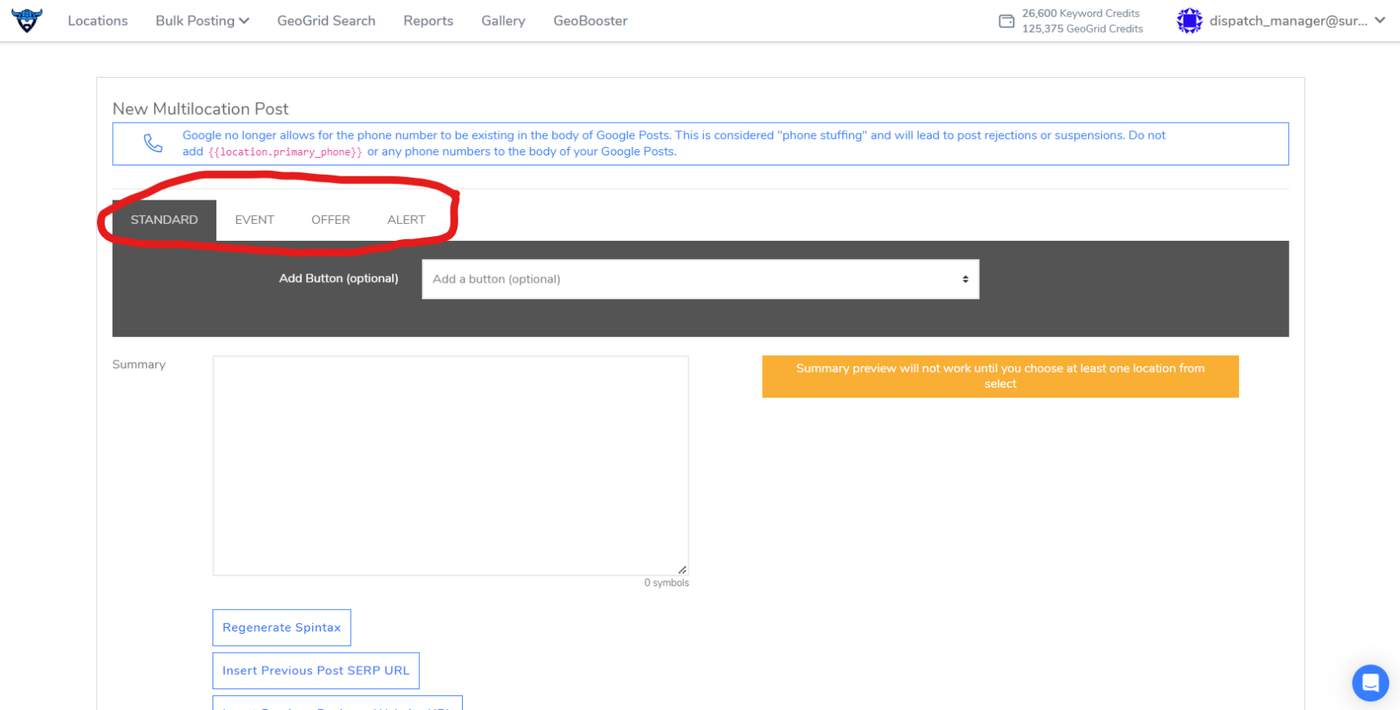Click the credits wallet icon
The height and width of the screenshot is (710, 1400).
tap(1006, 21)
